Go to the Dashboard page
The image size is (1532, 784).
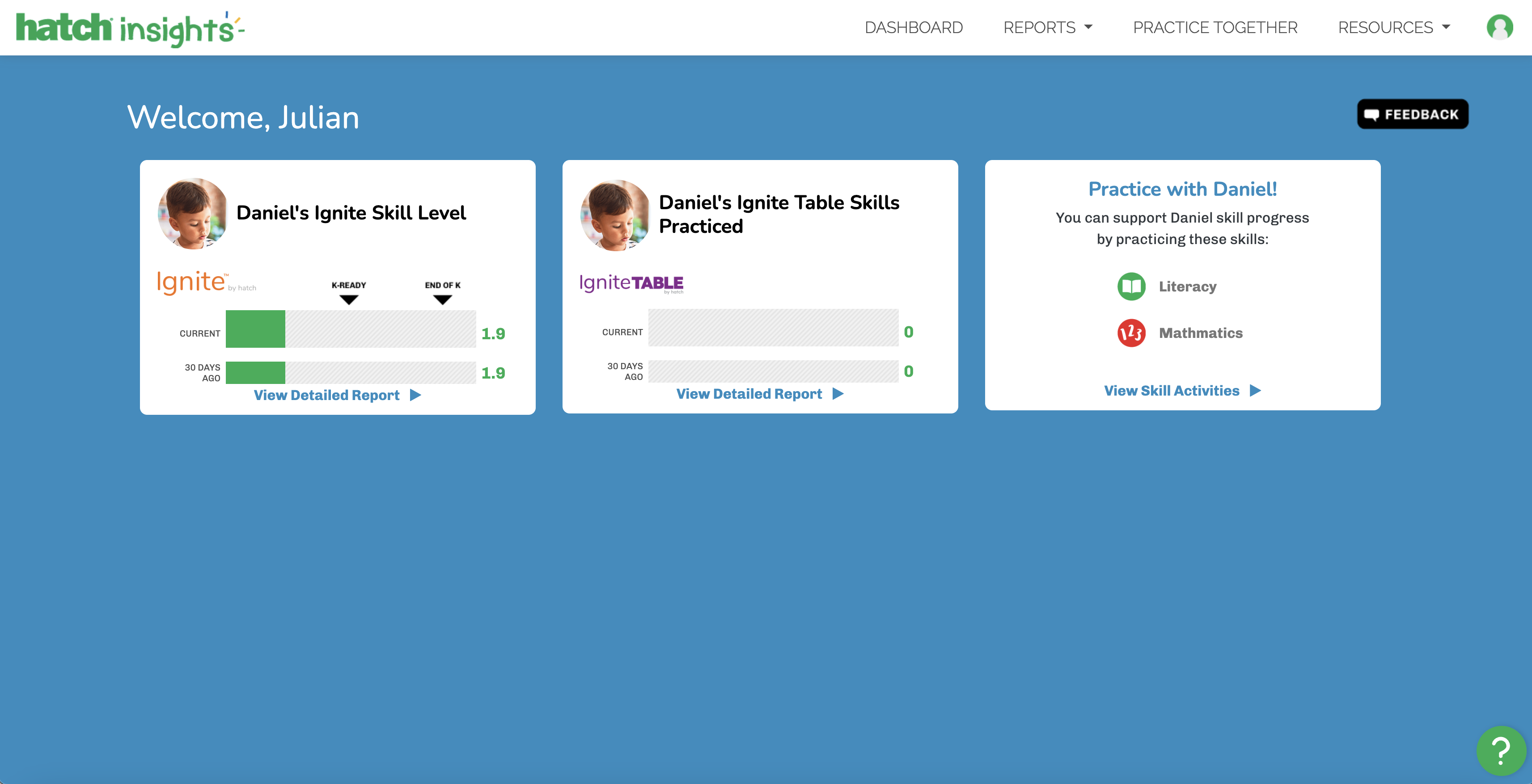pos(914,27)
